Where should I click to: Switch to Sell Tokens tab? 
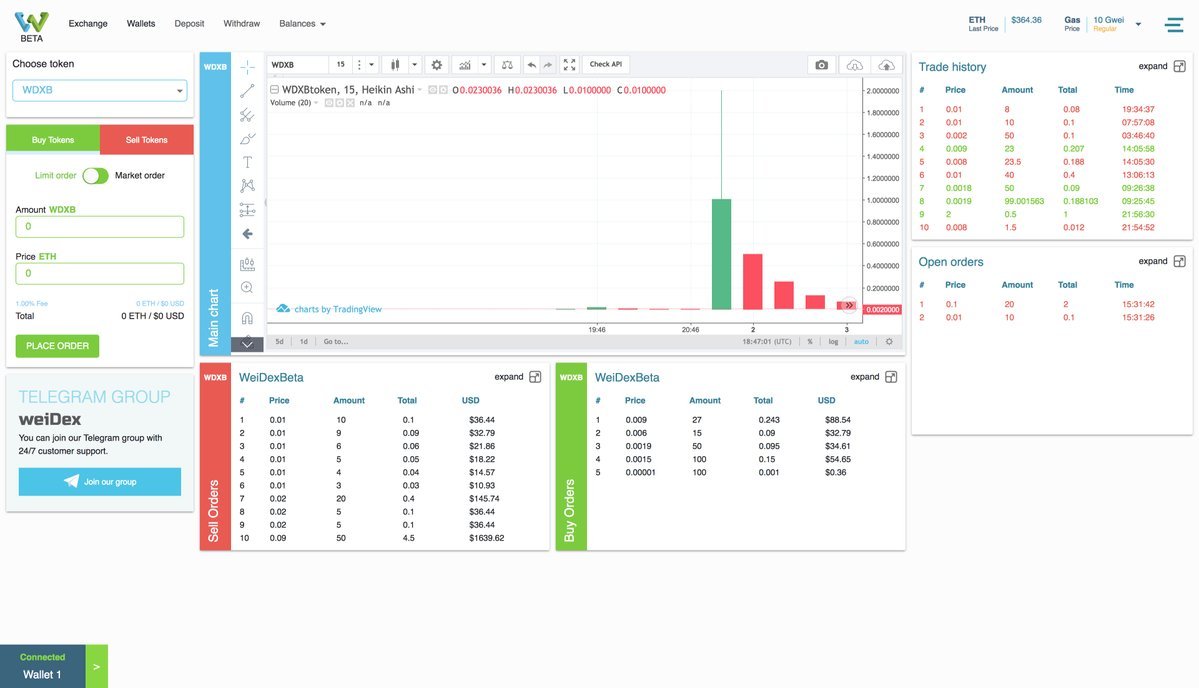click(x=147, y=140)
